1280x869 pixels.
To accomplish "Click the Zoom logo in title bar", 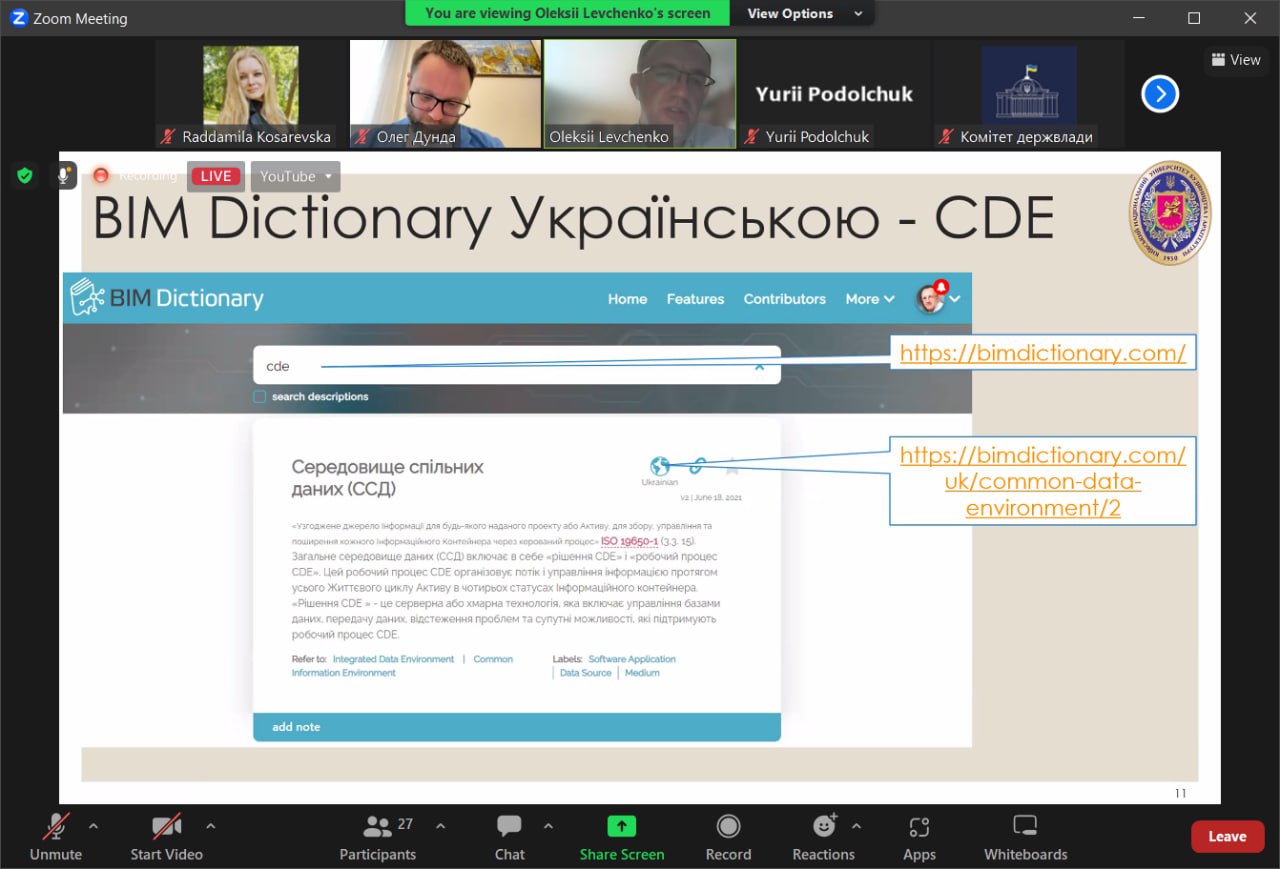I will [18, 18].
